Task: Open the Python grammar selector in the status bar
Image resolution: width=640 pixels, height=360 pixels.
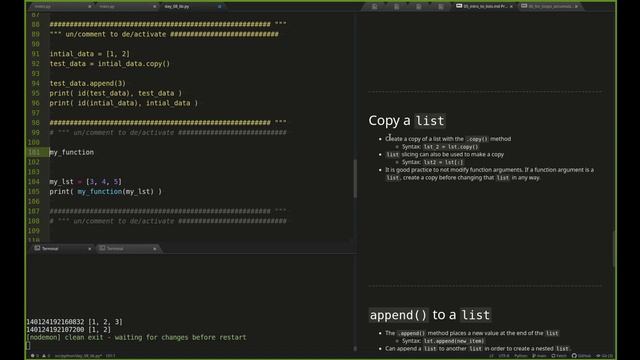Action: pyautogui.click(x=520, y=356)
